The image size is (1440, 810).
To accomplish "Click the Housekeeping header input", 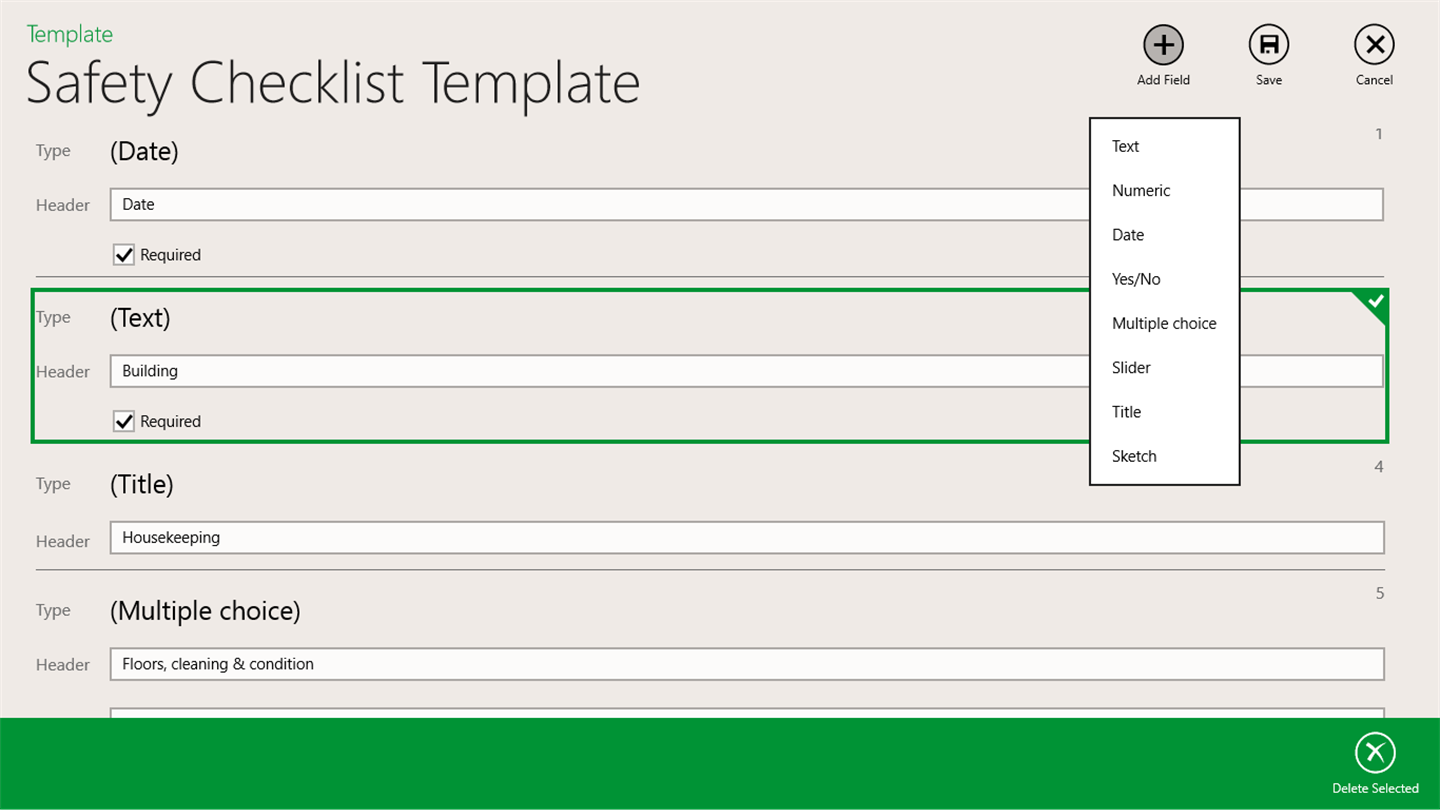I will (x=746, y=537).
